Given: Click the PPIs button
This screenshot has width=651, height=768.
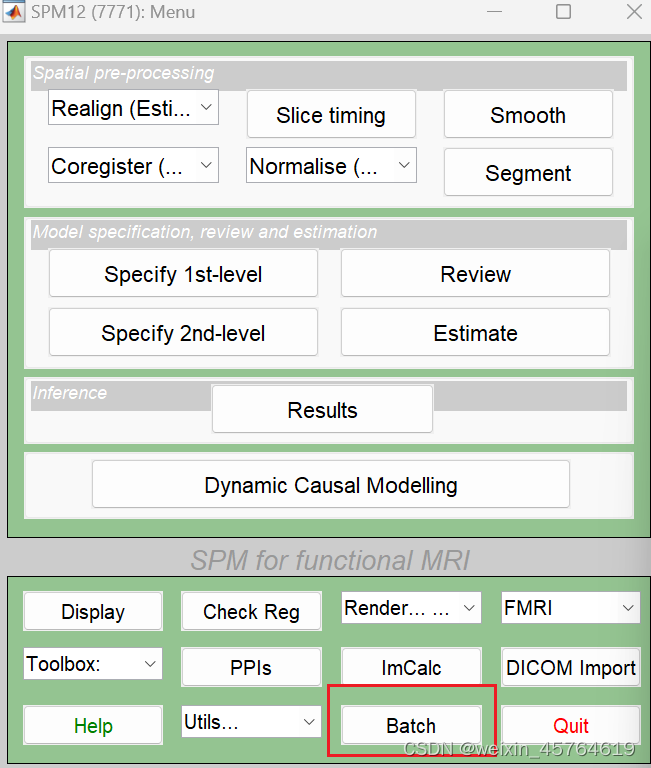Looking at the screenshot, I should [251, 667].
